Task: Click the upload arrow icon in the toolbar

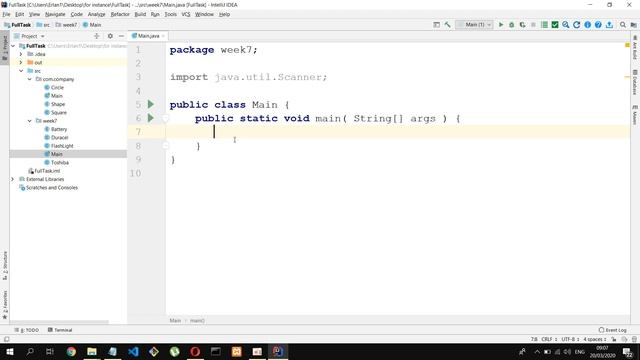Action: point(609,25)
